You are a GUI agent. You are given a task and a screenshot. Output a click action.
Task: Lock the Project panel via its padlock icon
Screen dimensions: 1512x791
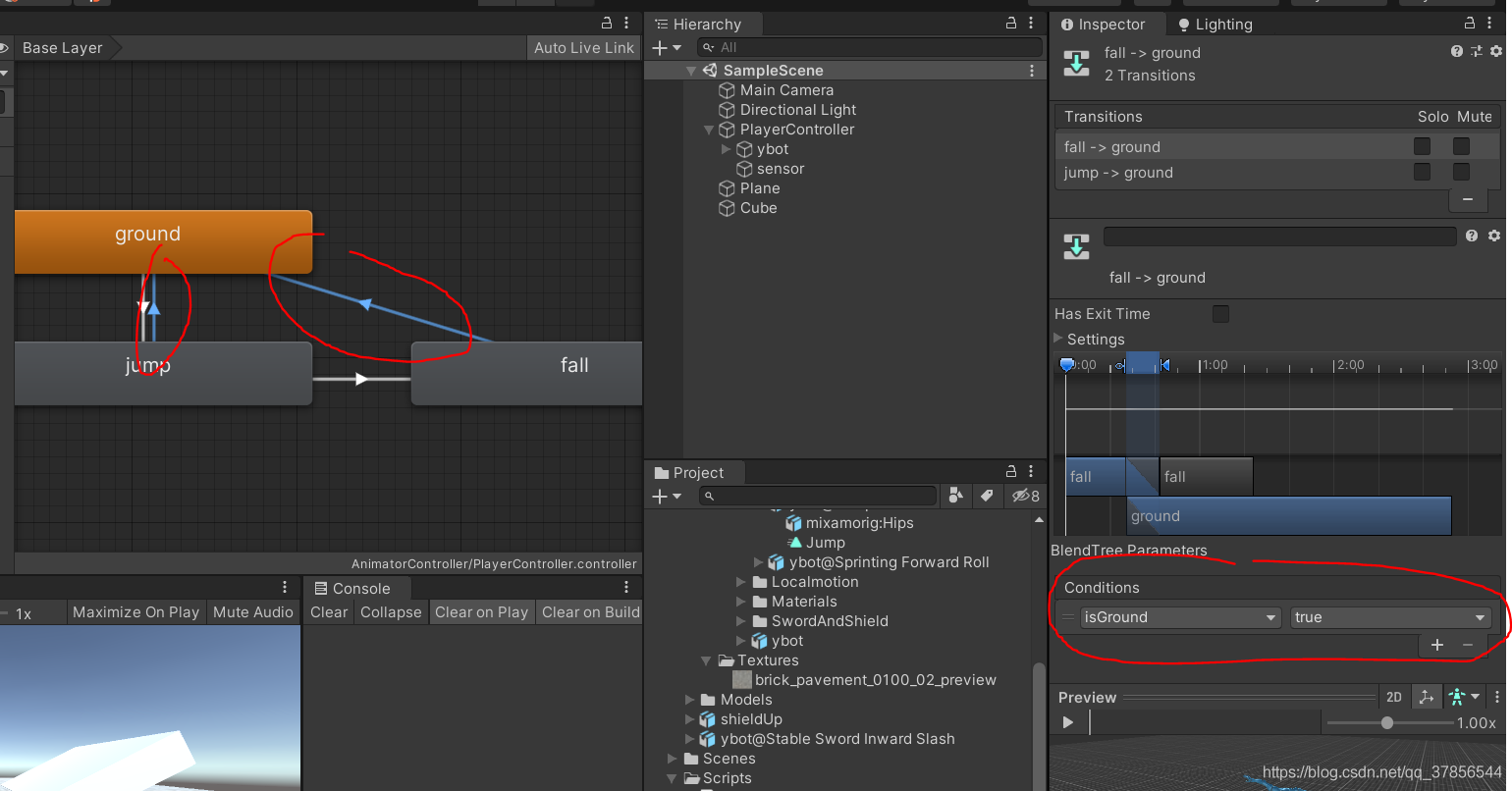(x=1011, y=471)
